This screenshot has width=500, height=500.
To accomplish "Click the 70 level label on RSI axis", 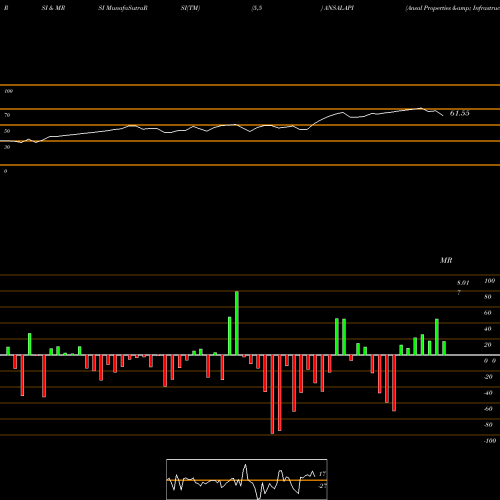I will (7, 115).
